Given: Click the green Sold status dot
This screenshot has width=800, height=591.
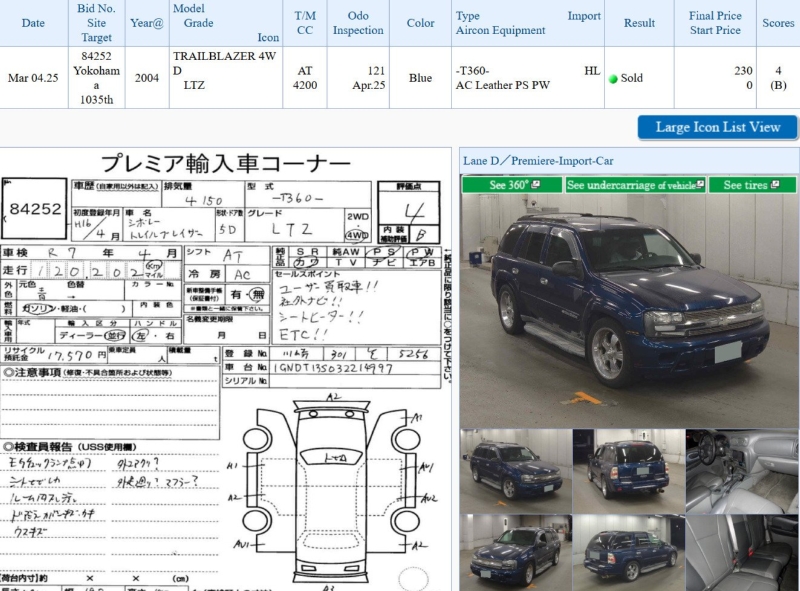Looking at the screenshot, I should (613, 78).
